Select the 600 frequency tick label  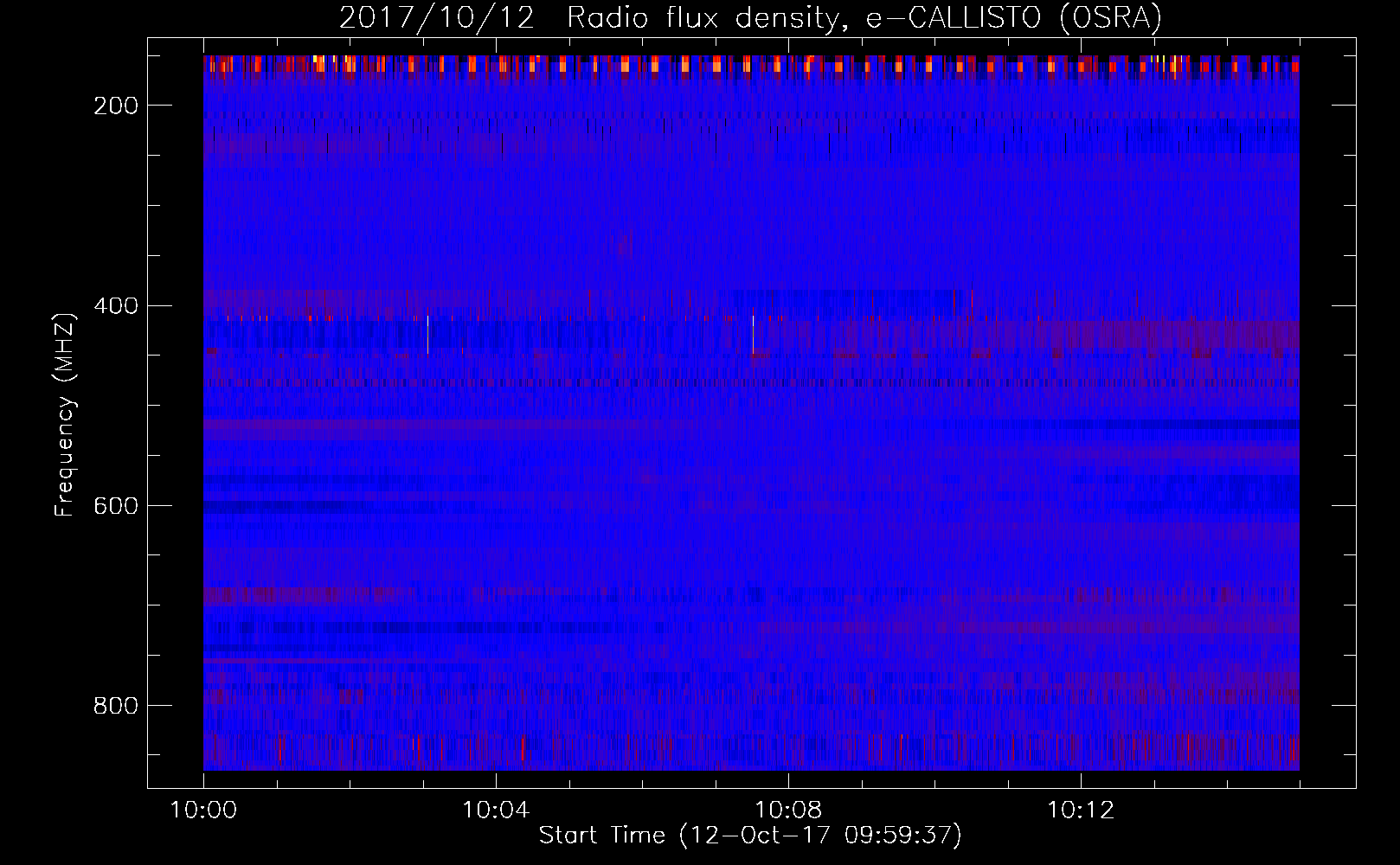pos(115,506)
